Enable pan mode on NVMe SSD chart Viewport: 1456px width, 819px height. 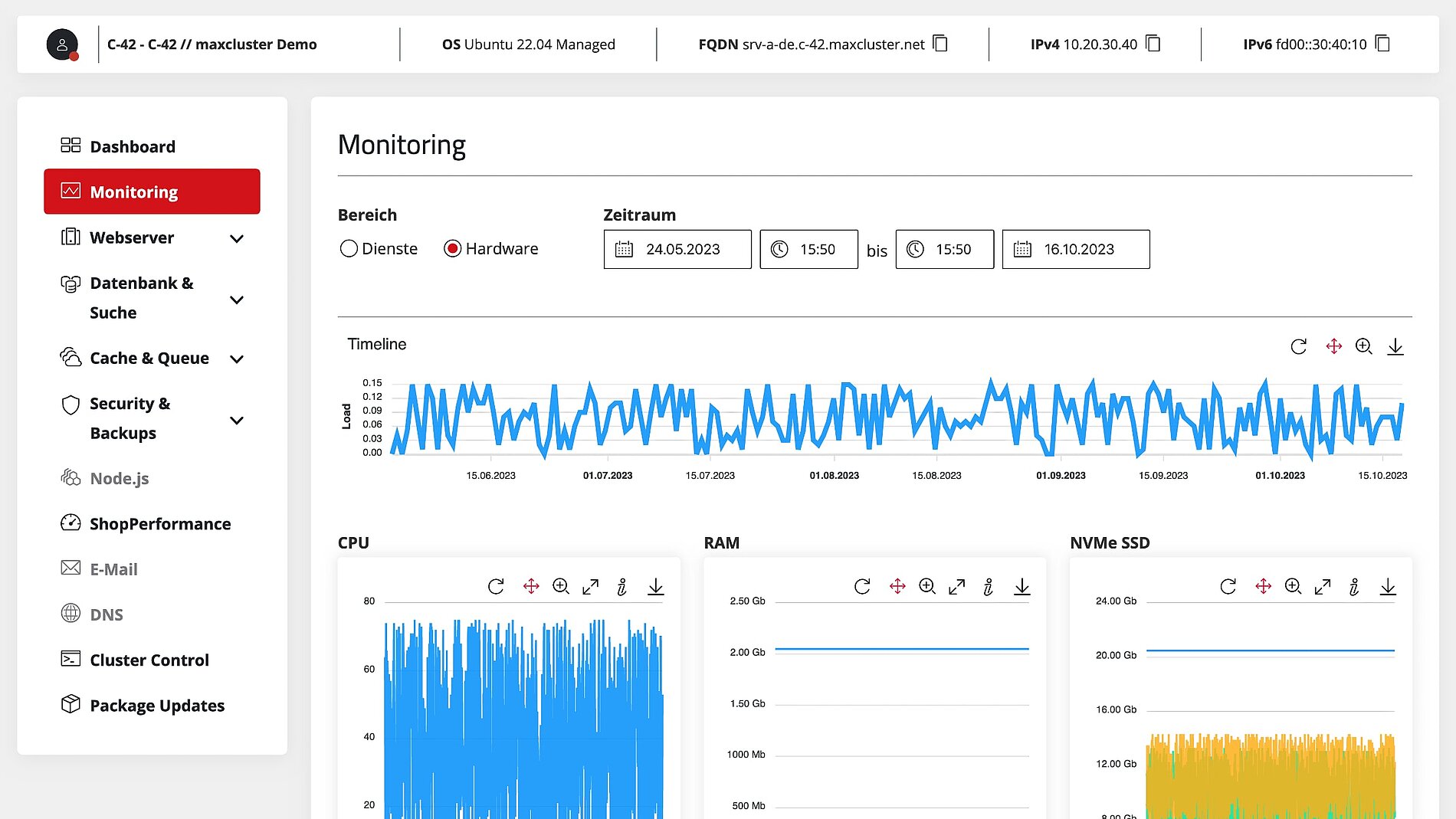[1263, 587]
